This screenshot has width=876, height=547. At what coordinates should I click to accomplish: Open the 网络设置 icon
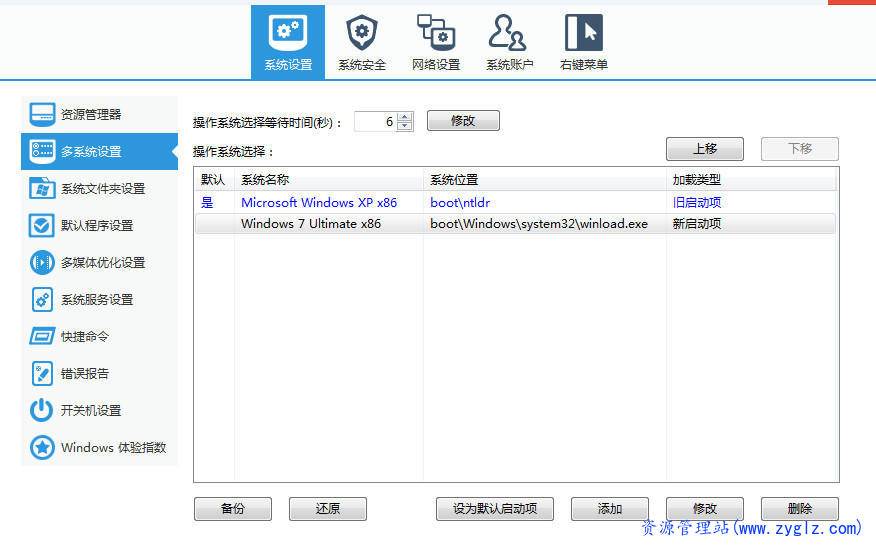[x=436, y=32]
